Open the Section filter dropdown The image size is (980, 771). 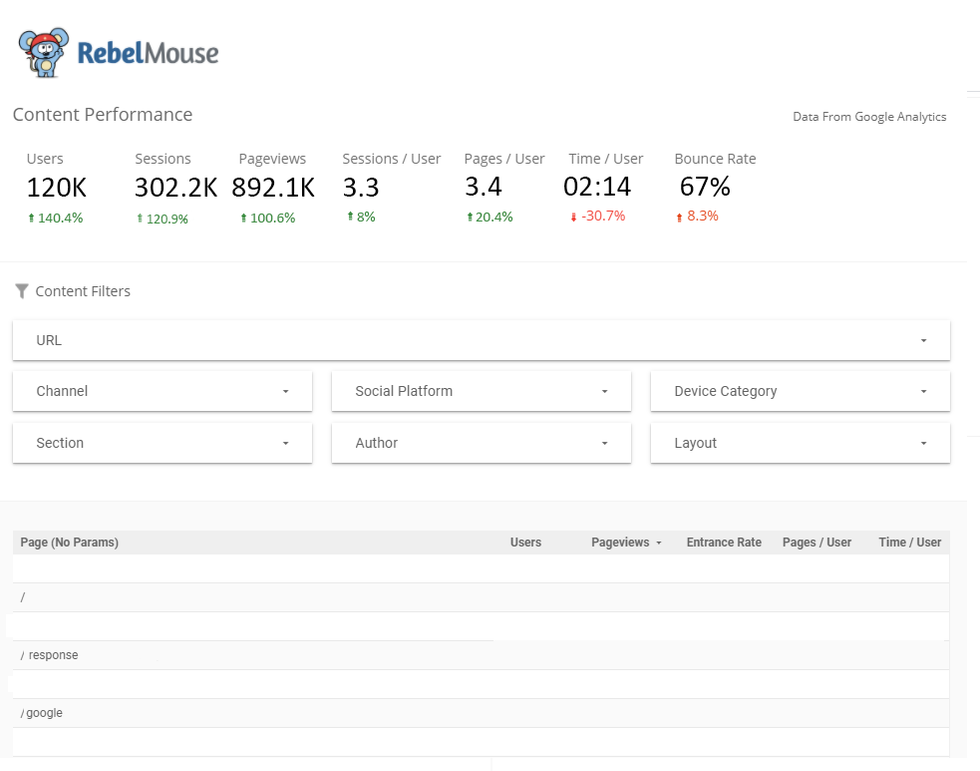(x=162, y=443)
